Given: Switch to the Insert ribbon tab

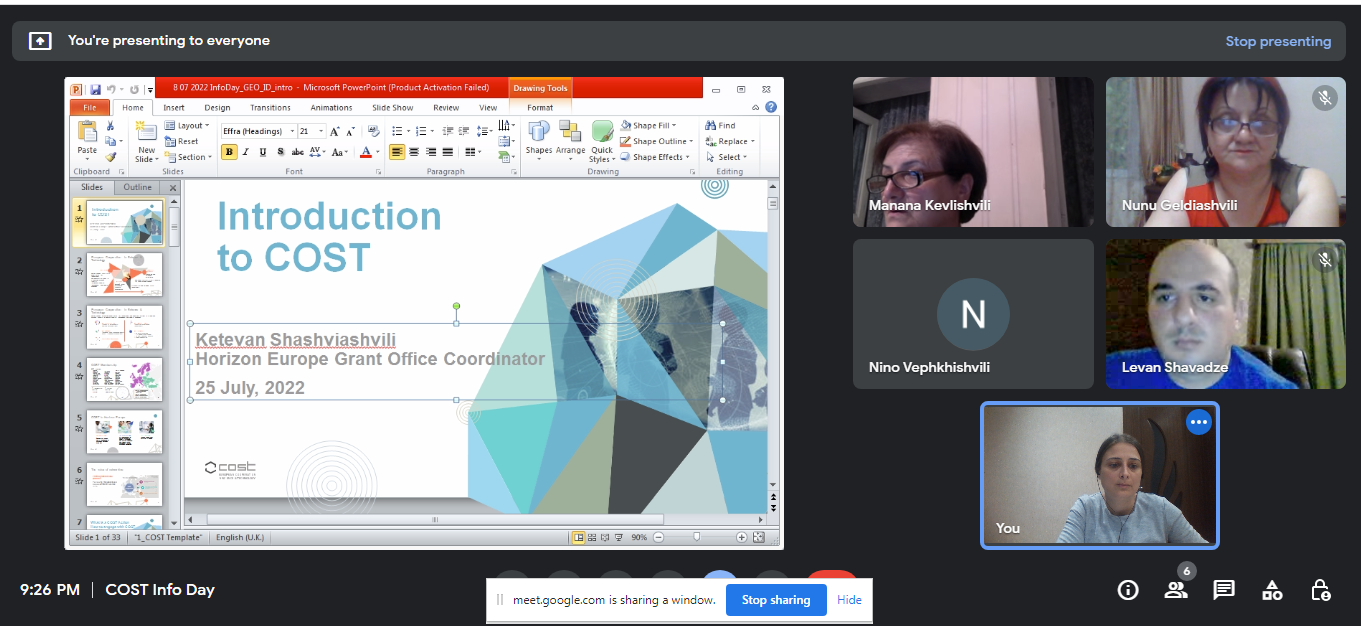Looking at the screenshot, I should [x=174, y=108].
